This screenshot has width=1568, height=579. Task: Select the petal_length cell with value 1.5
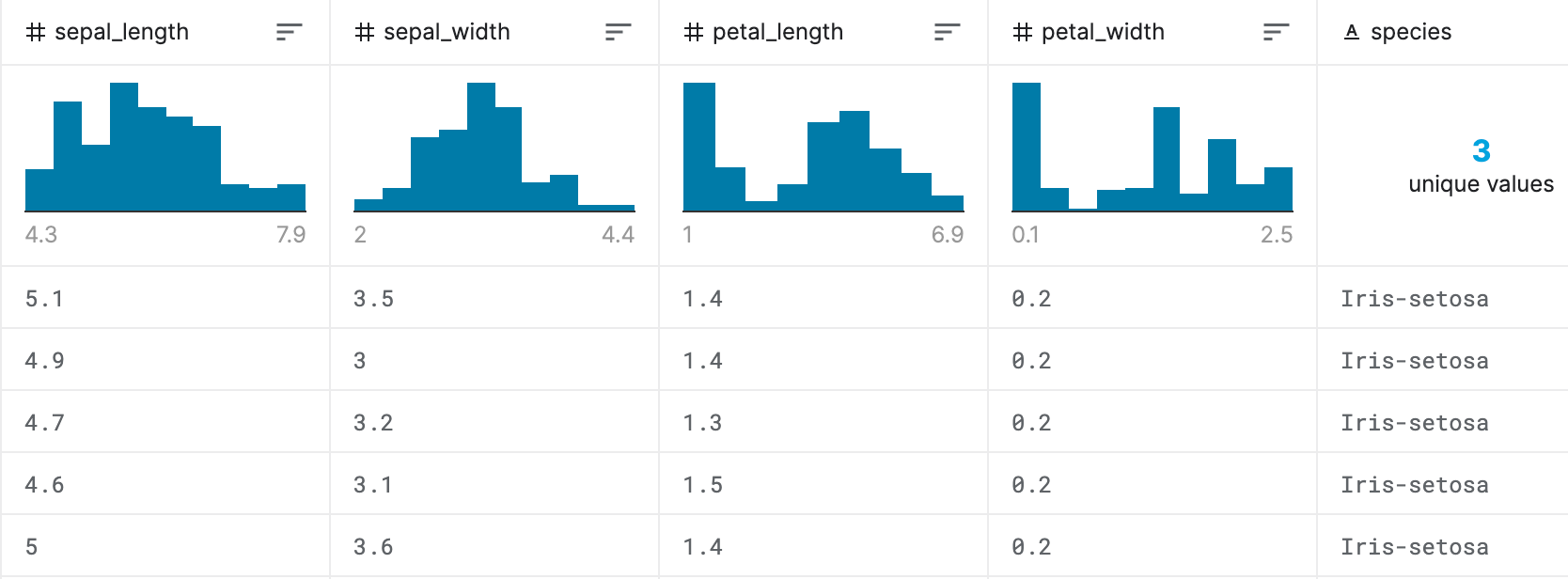pyautogui.click(x=823, y=484)
